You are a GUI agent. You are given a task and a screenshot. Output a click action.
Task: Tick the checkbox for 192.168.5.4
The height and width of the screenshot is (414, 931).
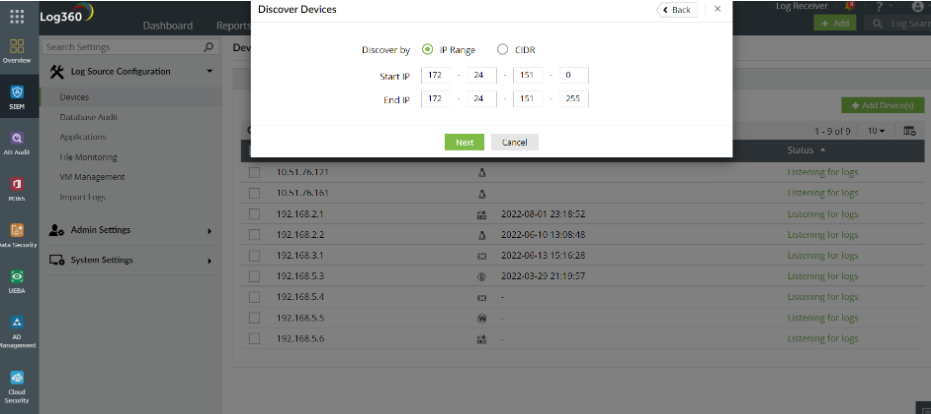click(254, 297)
